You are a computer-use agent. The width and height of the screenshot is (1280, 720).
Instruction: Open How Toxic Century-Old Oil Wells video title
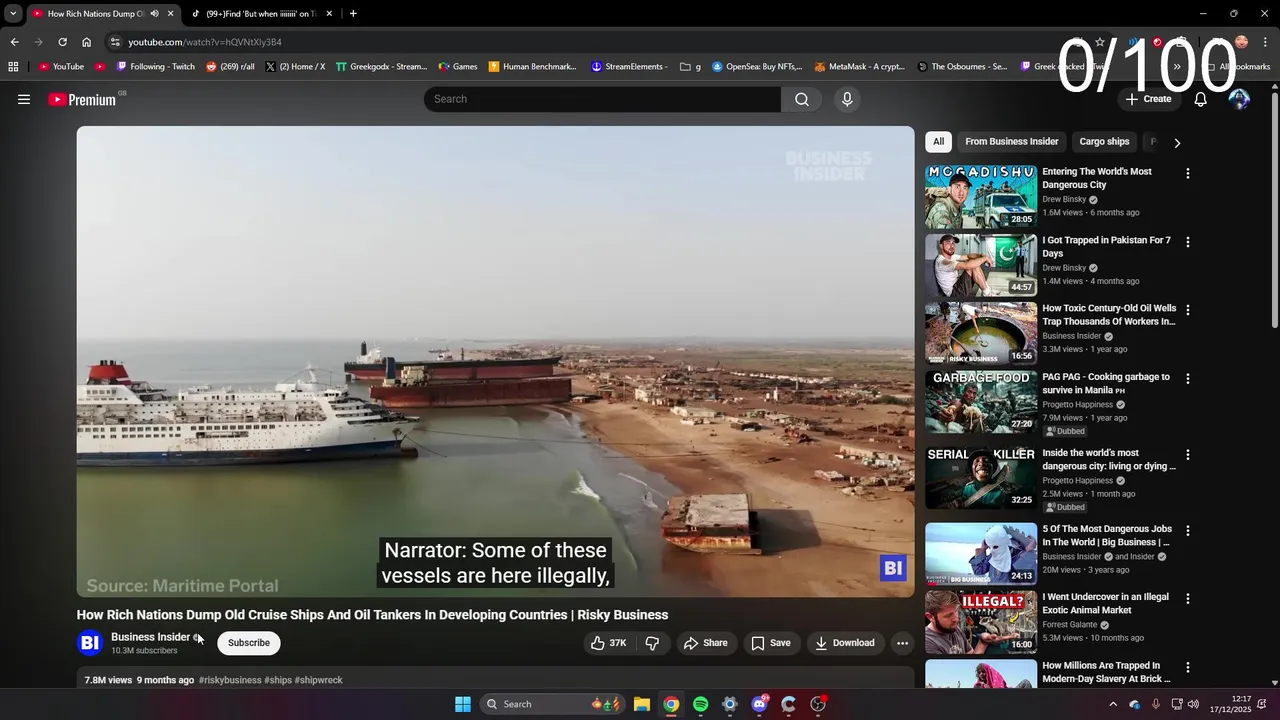click(x=1109, y=315)
